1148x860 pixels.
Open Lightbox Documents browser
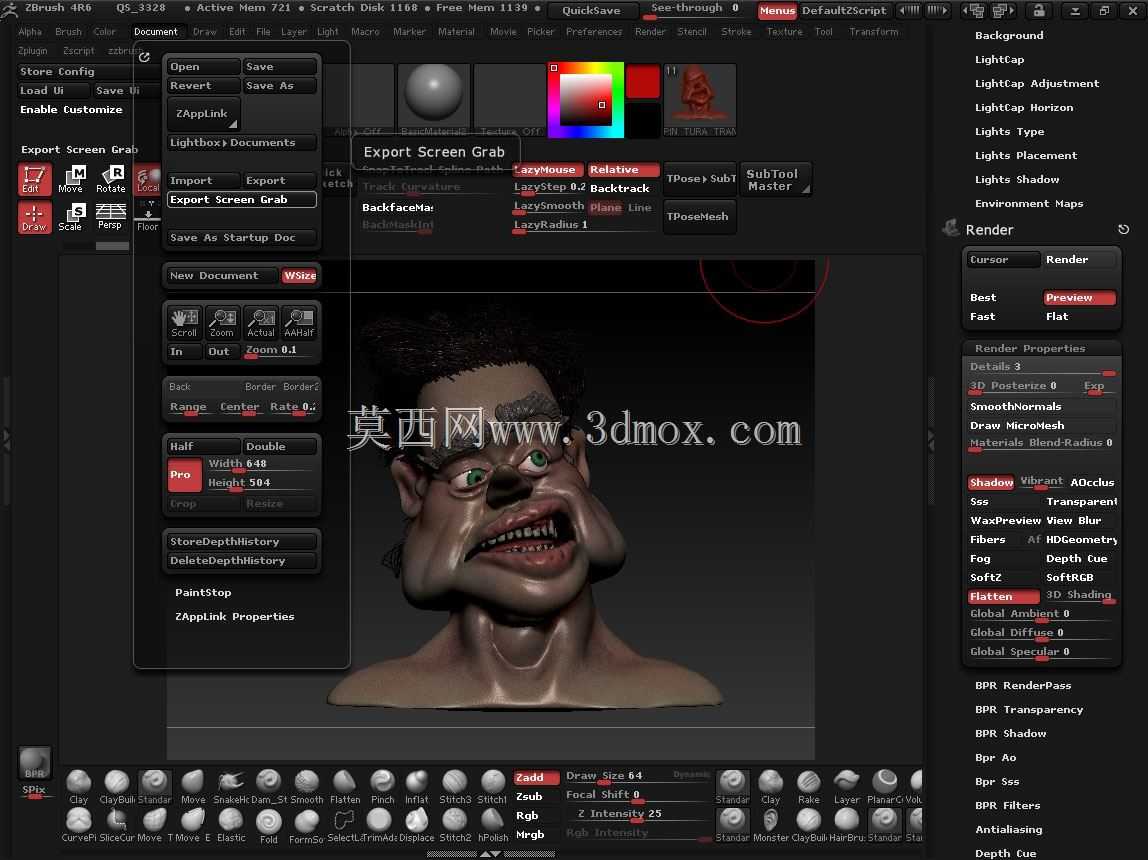point(242,143)
